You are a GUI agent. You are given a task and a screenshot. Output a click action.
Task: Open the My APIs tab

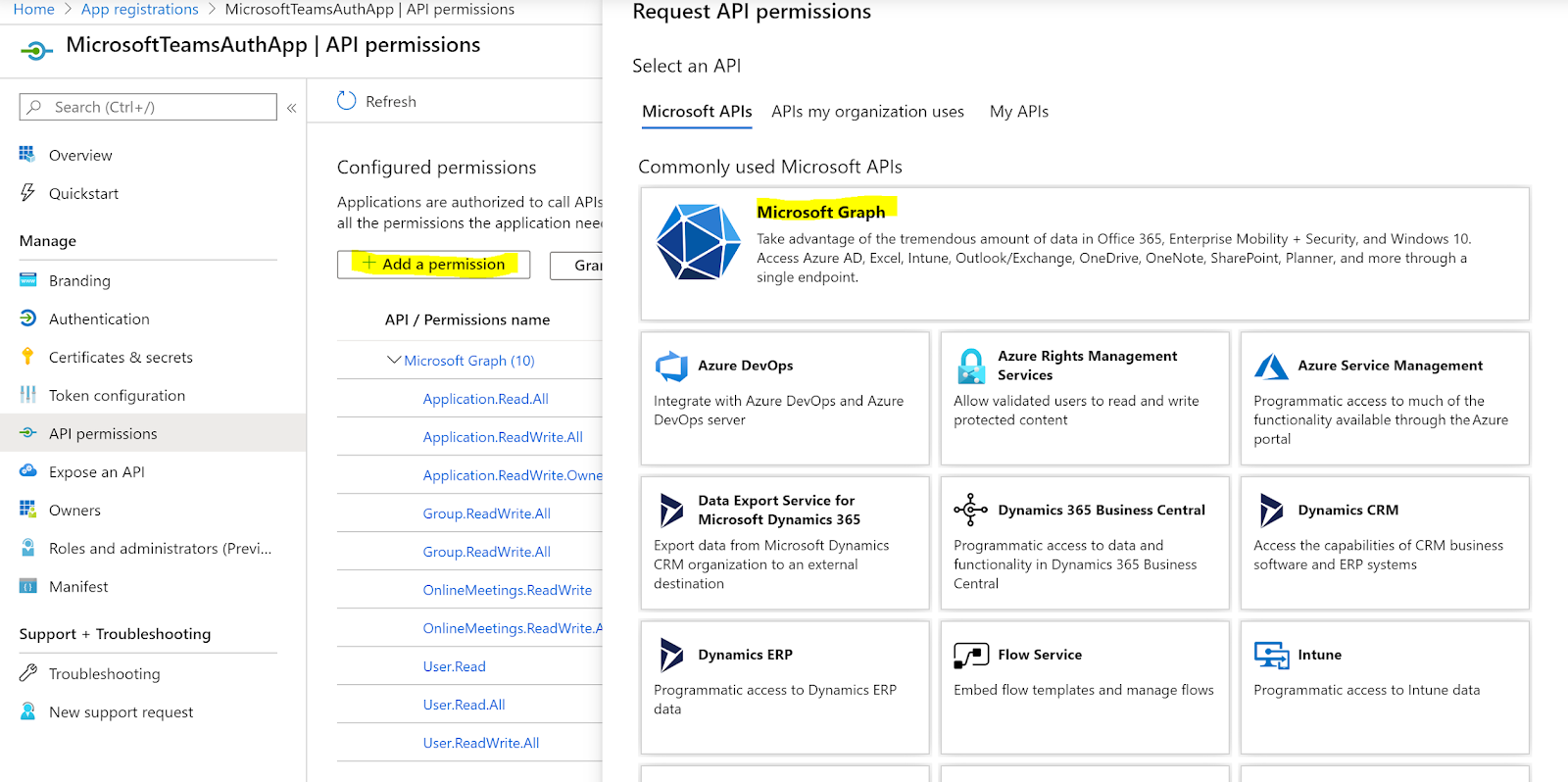pos(1018,112)
